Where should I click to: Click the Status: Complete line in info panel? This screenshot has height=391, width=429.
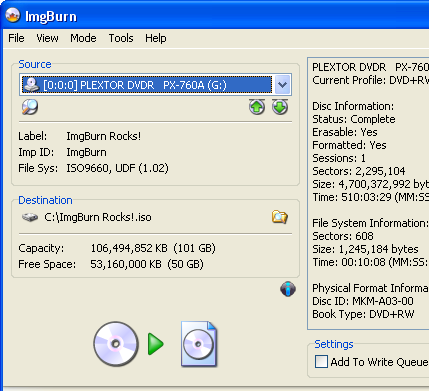(354, 119)
